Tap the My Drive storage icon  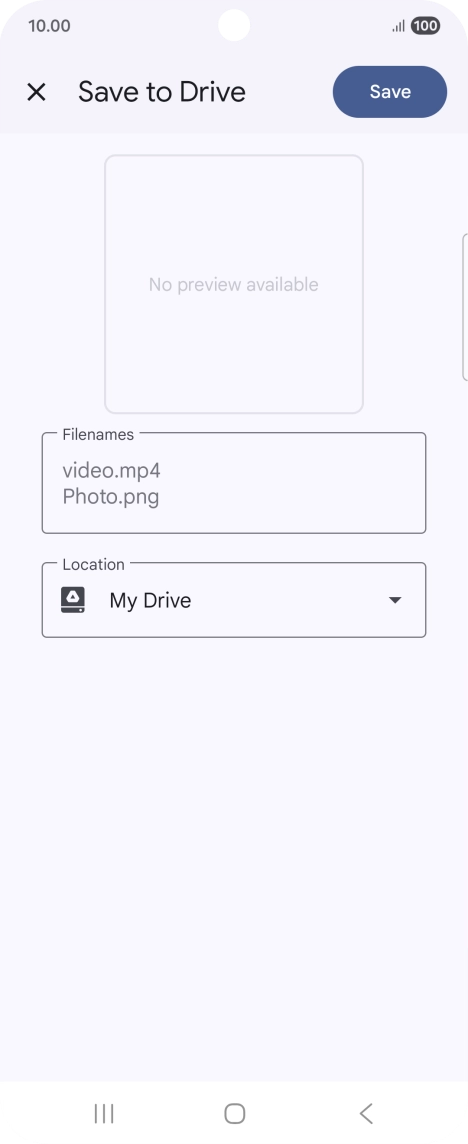[73, 600]
